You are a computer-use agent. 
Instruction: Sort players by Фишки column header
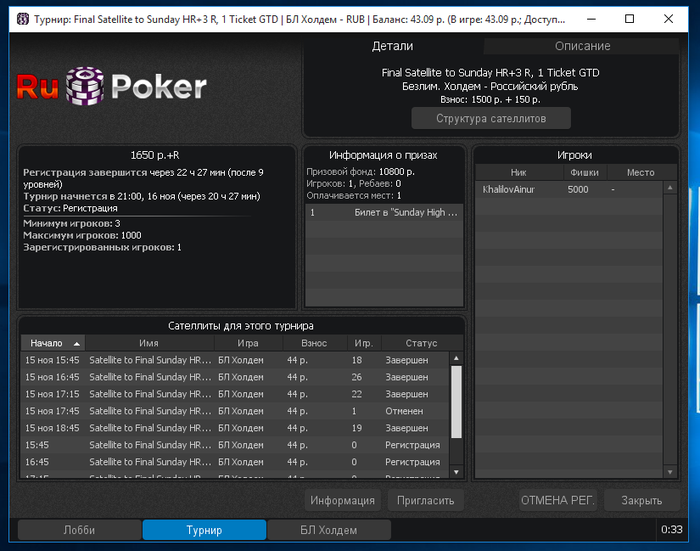(584, 172)
